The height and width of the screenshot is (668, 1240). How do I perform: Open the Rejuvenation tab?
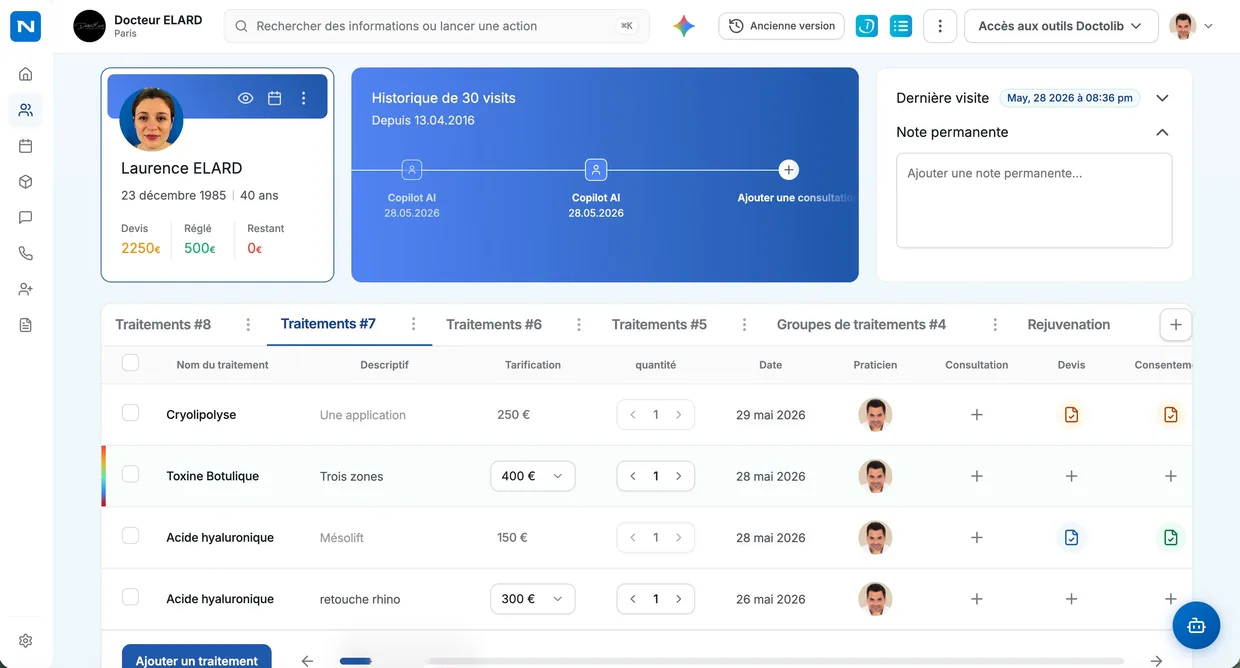coord(1069,325)
